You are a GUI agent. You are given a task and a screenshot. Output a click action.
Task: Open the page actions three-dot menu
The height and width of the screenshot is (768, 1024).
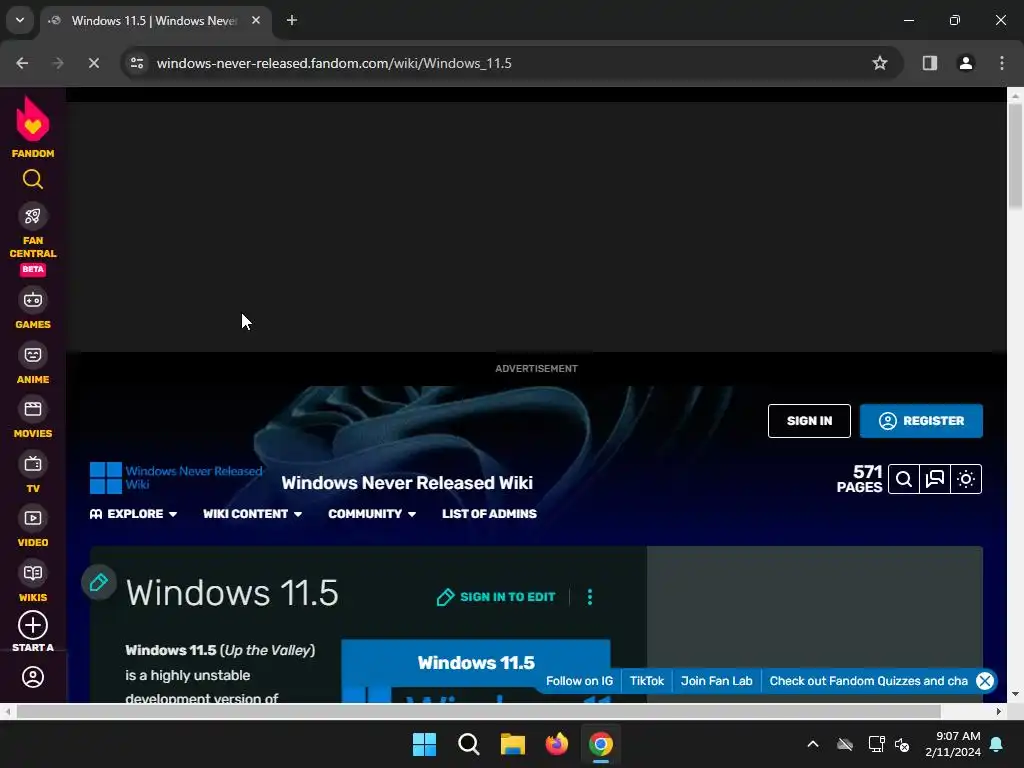[x=590, y=597]
